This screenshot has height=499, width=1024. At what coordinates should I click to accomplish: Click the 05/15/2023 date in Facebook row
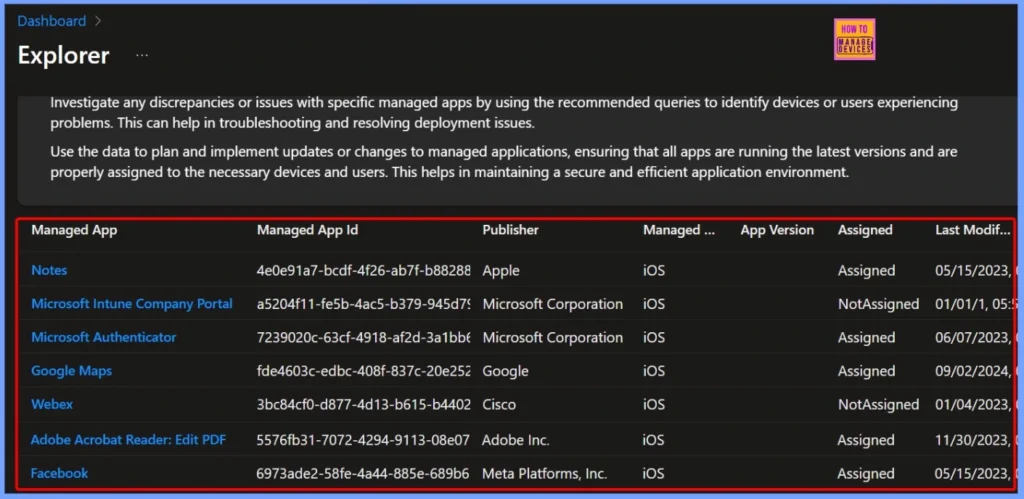tap(972, 474)
